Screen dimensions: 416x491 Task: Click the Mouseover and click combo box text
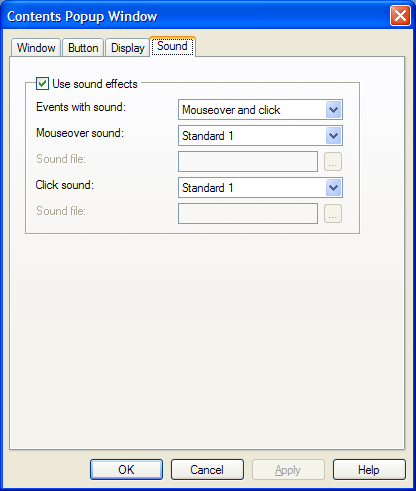click(x=231, y=110)
